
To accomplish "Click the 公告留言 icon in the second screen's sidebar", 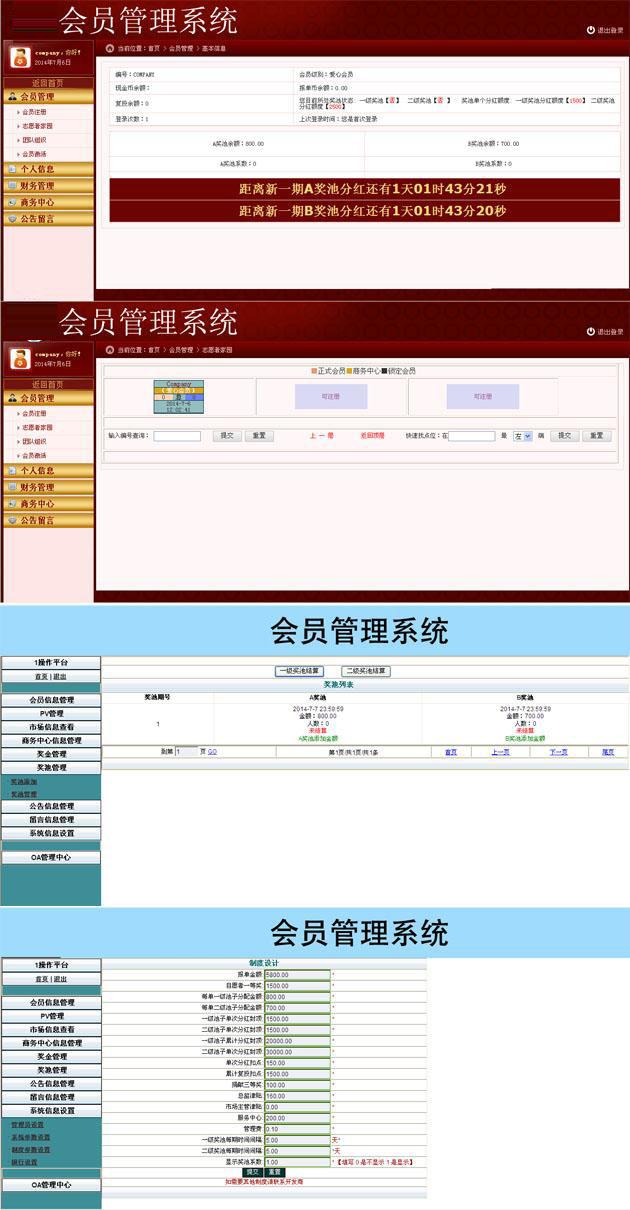I will pyautogui.click(x=12, y=520).
